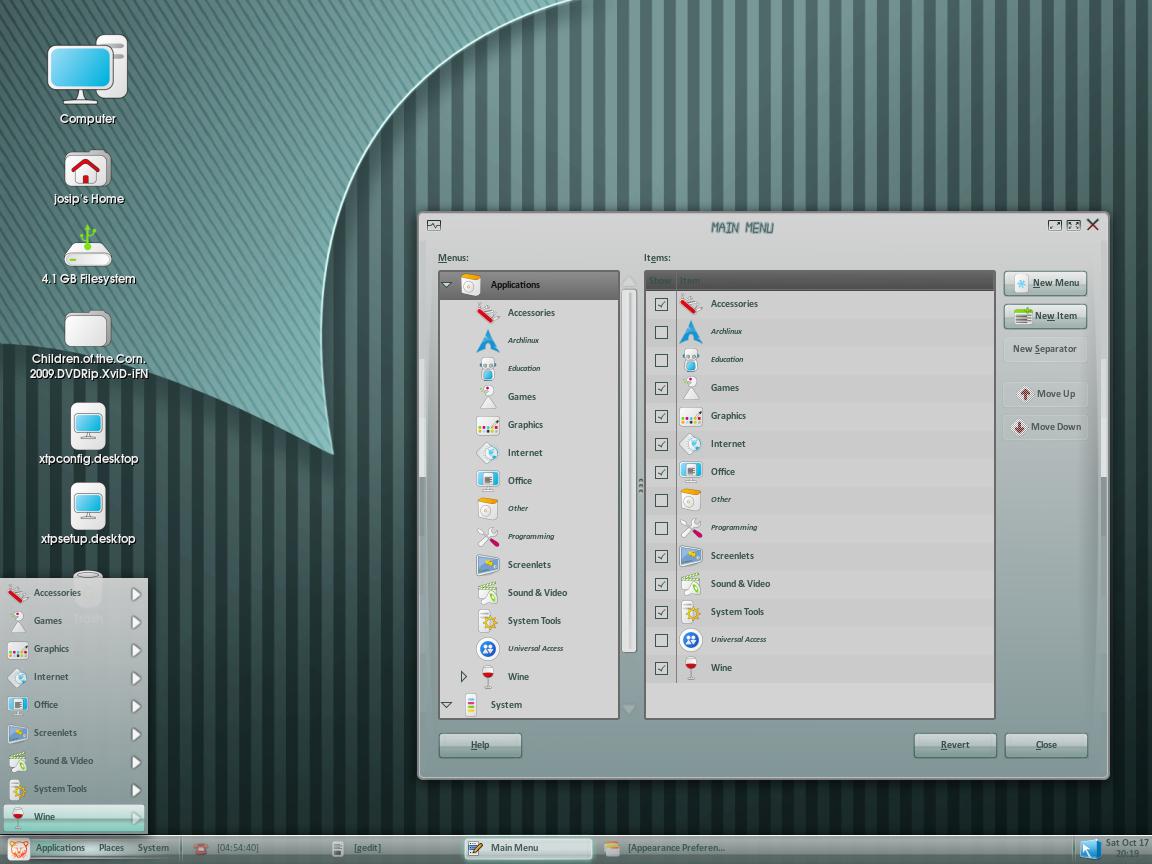Click Sound & Video icon in Menus tree
The height and width of the screenshot is (864, 1152).
[488, 593]
